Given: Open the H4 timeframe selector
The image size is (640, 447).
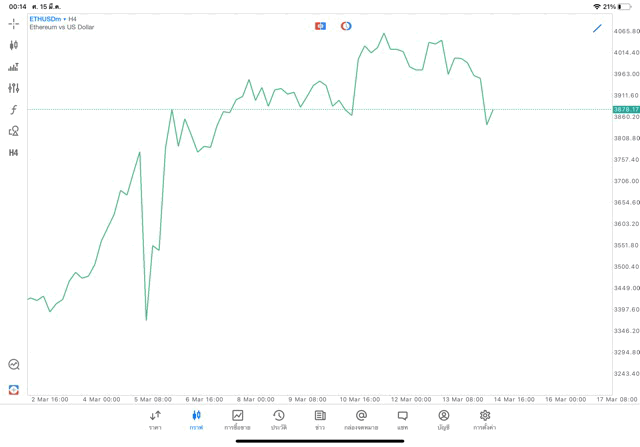Looking at the screenshot, I should coord(14,153).
